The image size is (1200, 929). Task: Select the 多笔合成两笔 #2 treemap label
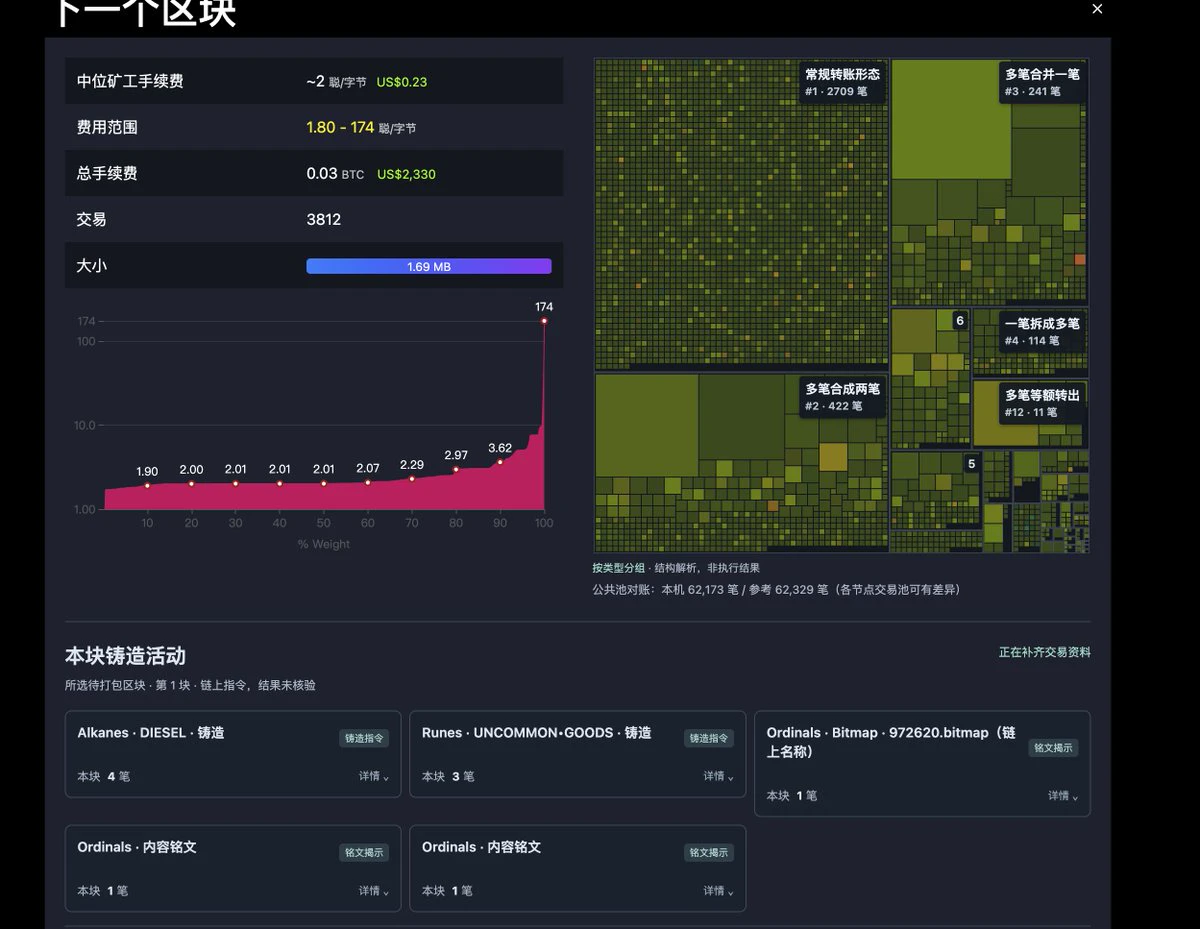pyautogui.click(x=843, y=397)
